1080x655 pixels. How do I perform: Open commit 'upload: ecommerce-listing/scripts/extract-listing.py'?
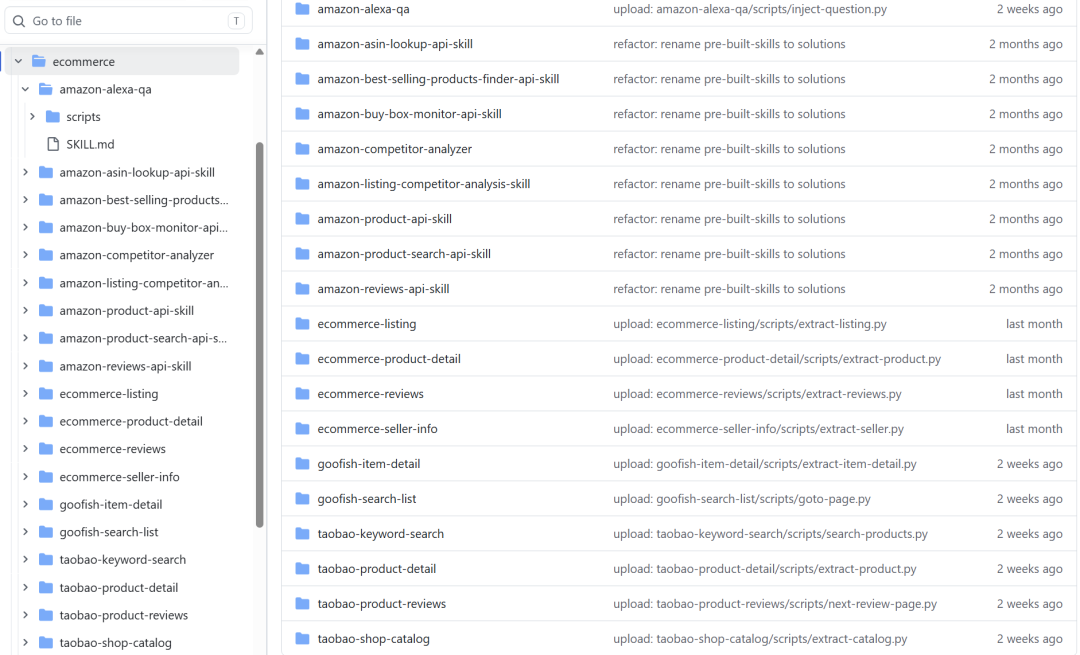click(749, 324)
